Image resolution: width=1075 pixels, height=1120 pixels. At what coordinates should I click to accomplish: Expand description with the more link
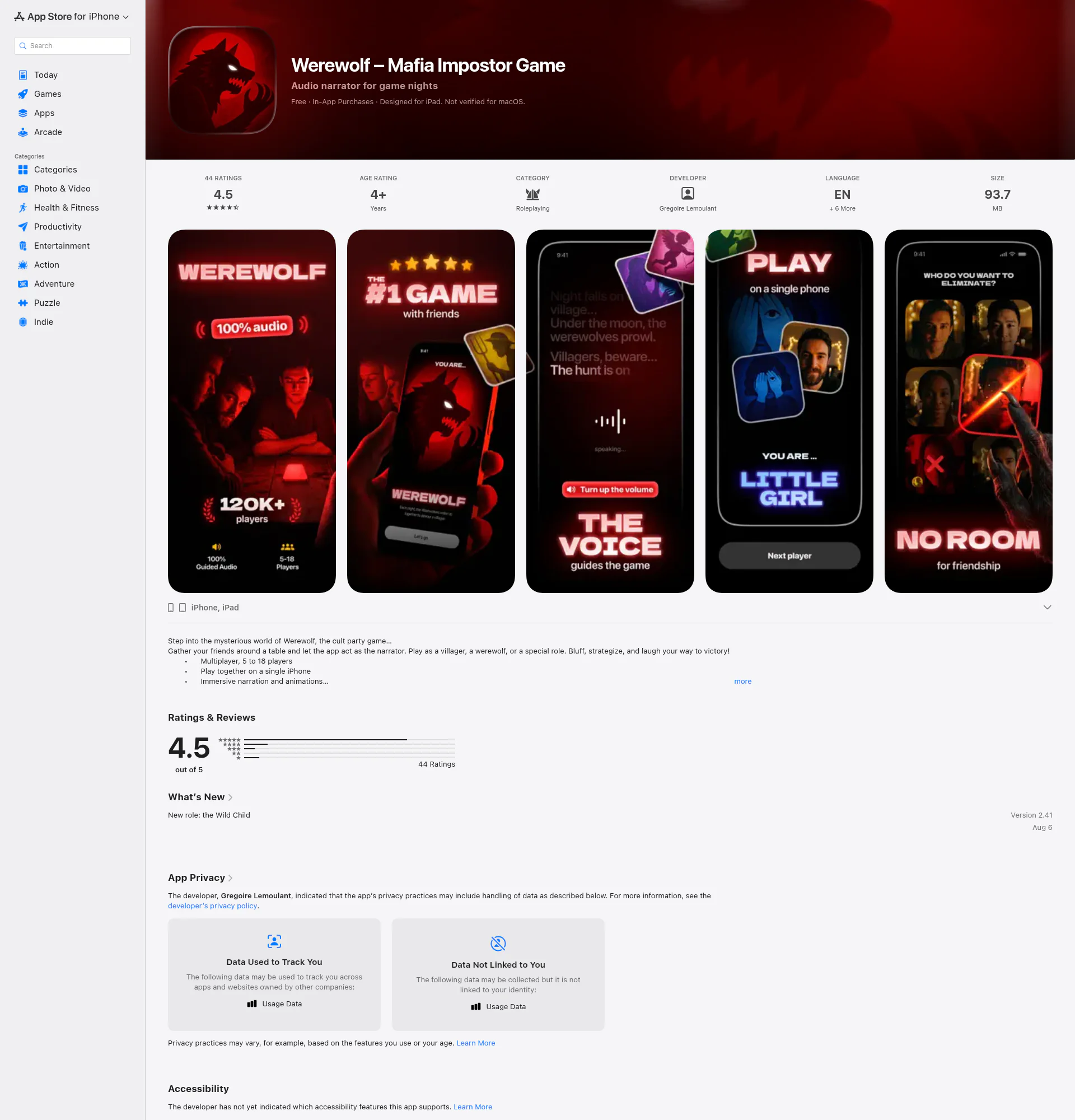click(x=742, y=681)
